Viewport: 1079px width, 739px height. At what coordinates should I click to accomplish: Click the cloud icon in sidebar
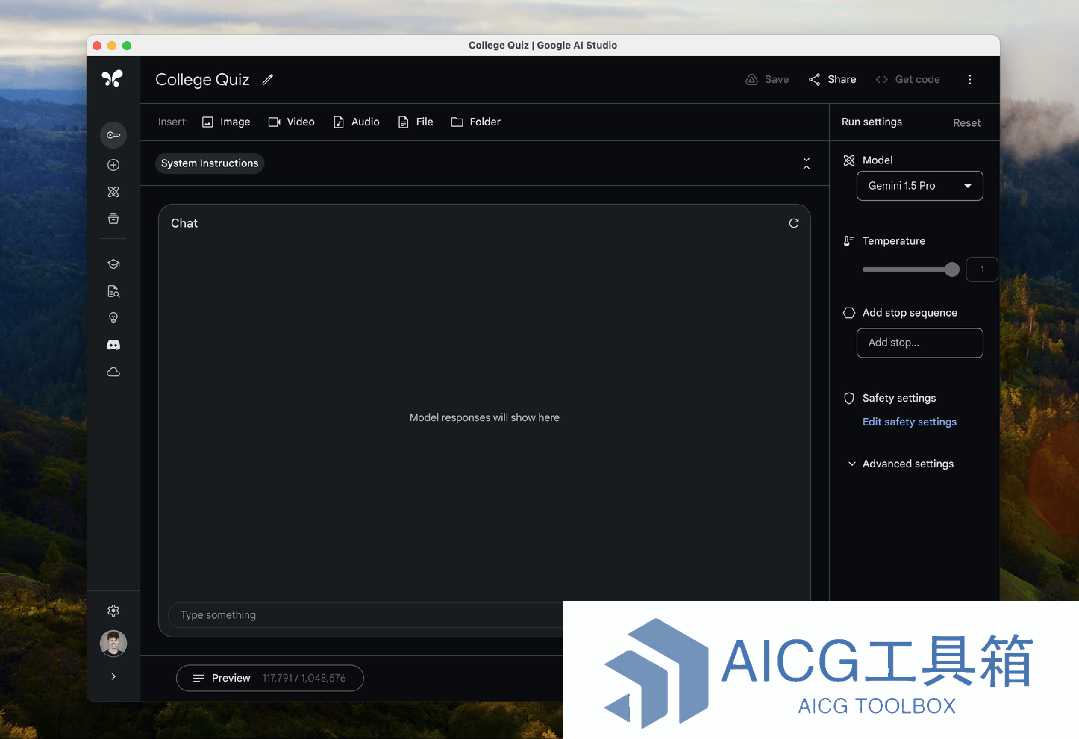click(114, 372)
